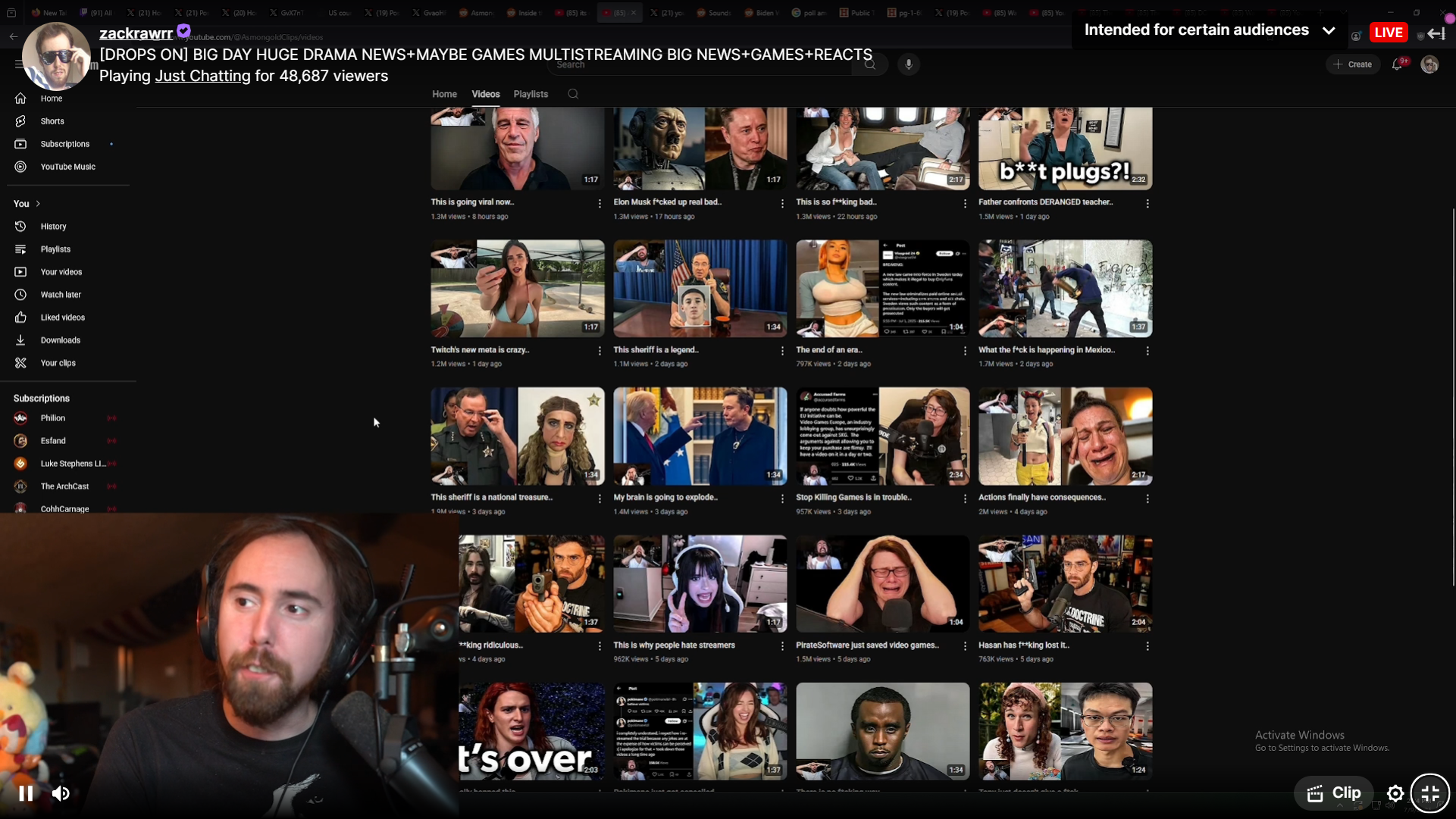Play 'What the f*ck is happening in Mexico..' thumbnail

[x=1065, y=289]
